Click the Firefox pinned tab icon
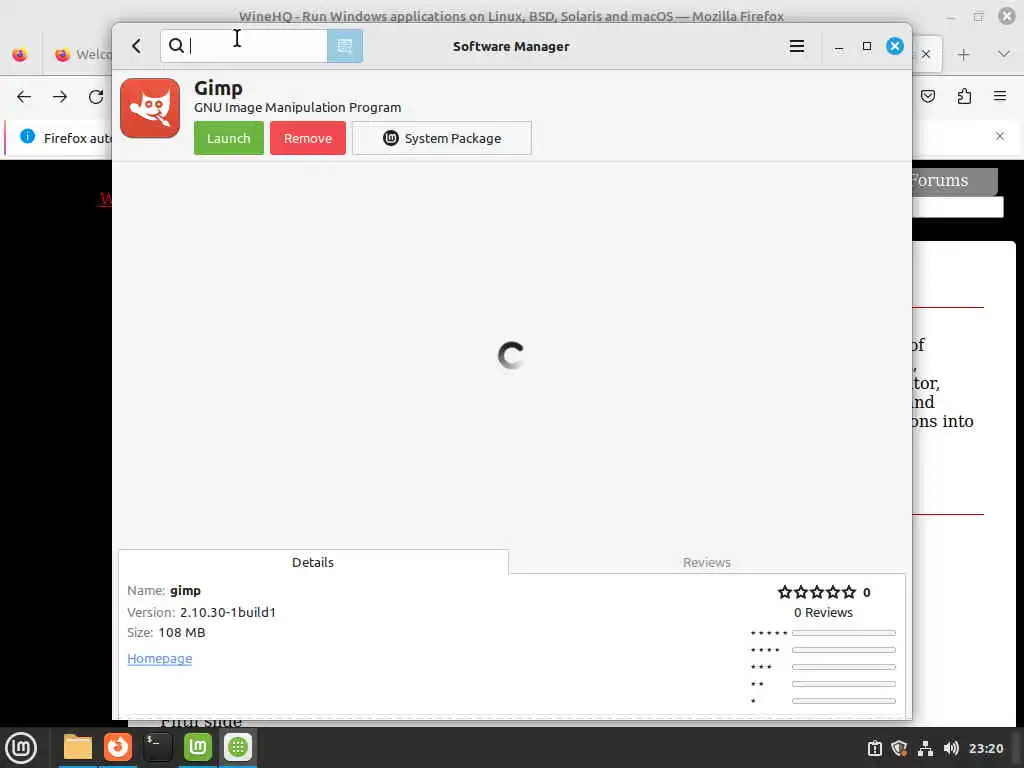 pos(20,54)
